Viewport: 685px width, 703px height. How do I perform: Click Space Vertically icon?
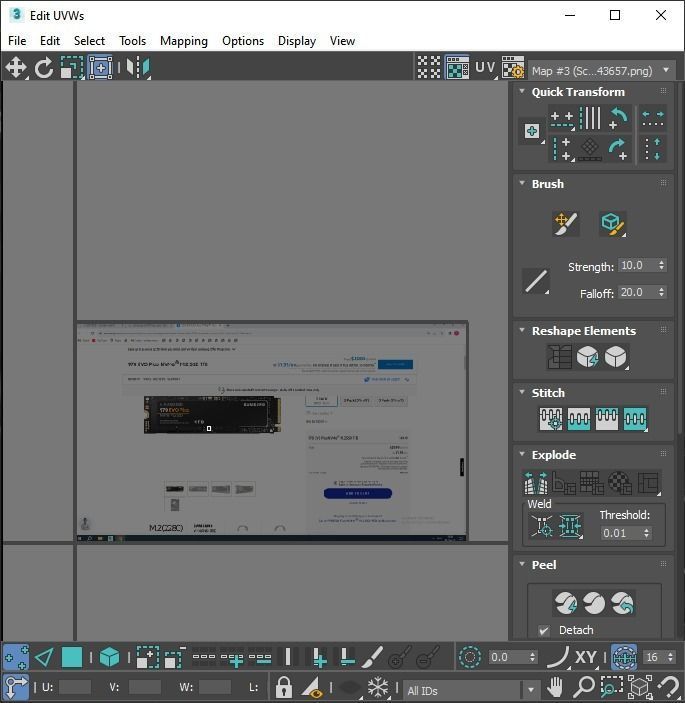[653, 149]
